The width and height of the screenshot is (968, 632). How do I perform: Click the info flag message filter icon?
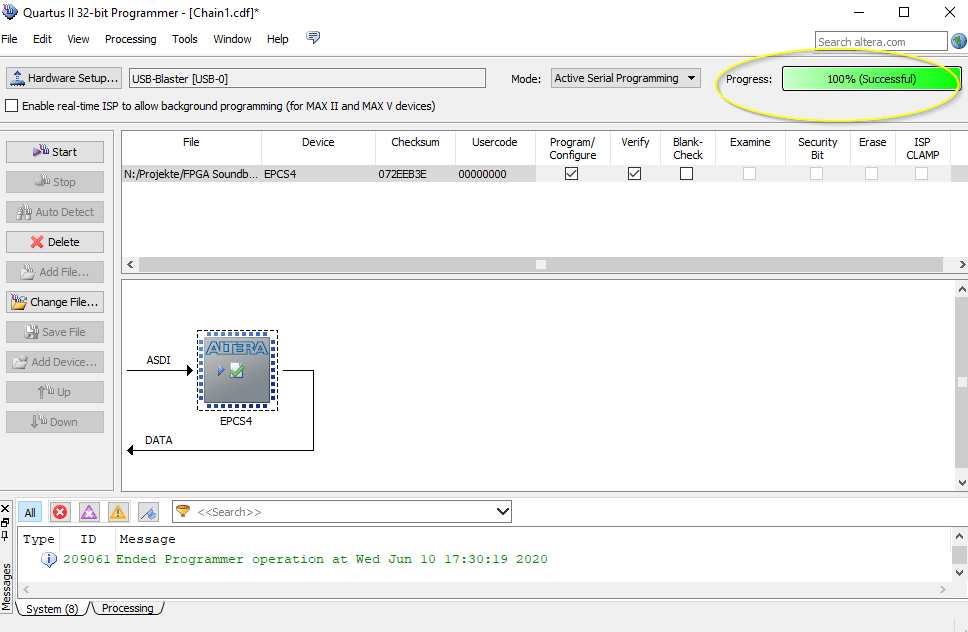click(148, 512)
